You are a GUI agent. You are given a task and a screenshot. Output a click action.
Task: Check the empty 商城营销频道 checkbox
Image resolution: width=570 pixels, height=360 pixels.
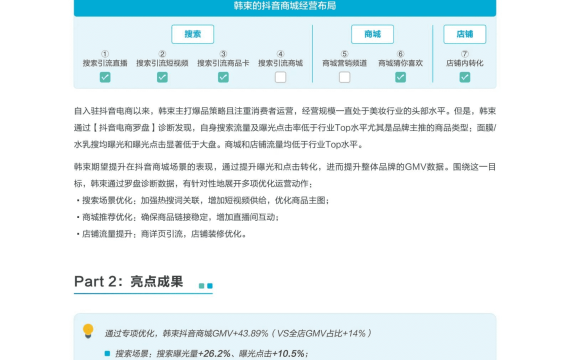tap(344, 77)
